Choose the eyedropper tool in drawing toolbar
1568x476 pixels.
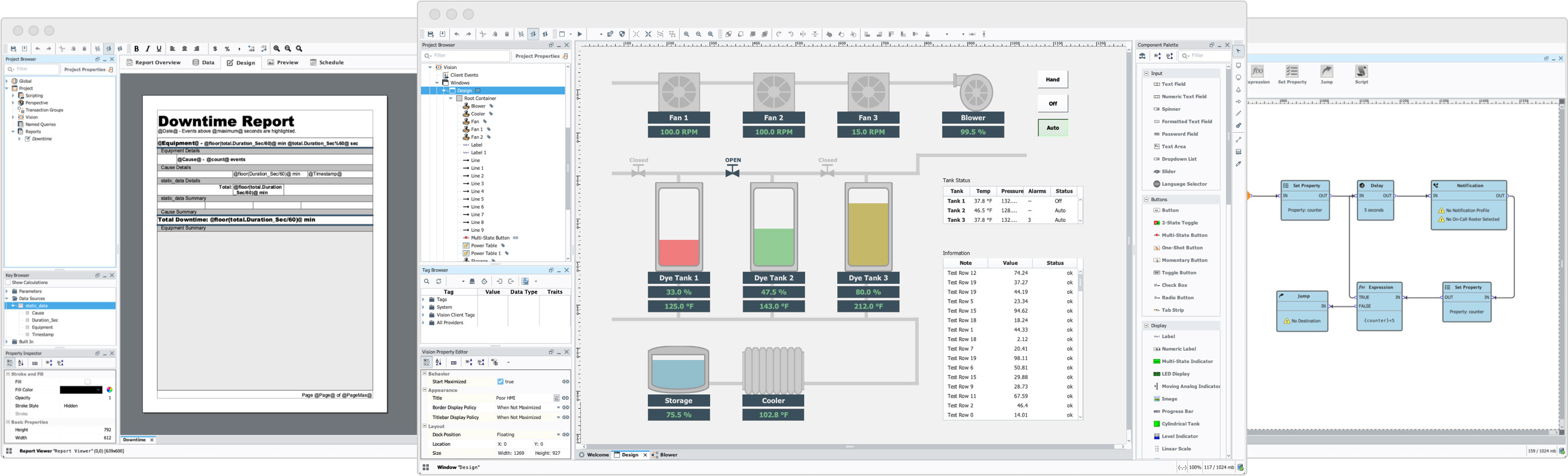click(x=1238, y=164)
